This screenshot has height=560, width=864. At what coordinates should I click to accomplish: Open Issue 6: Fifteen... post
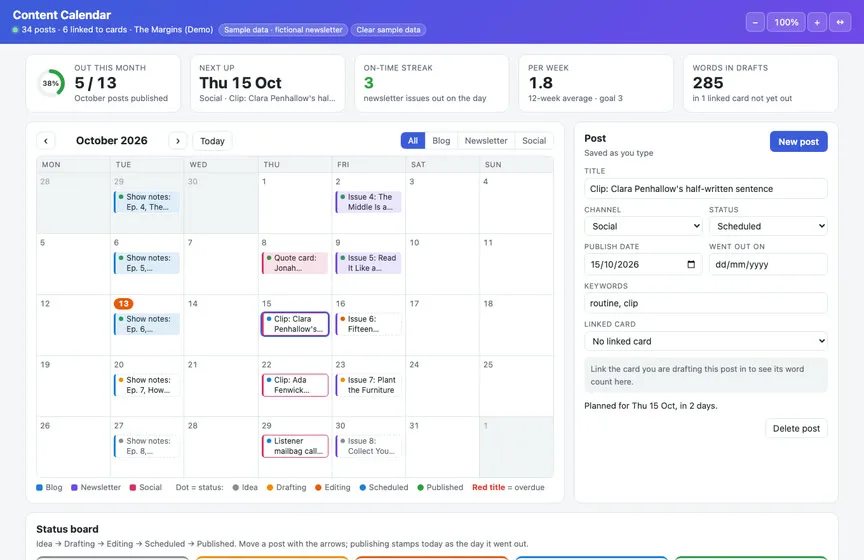[369, 324]
